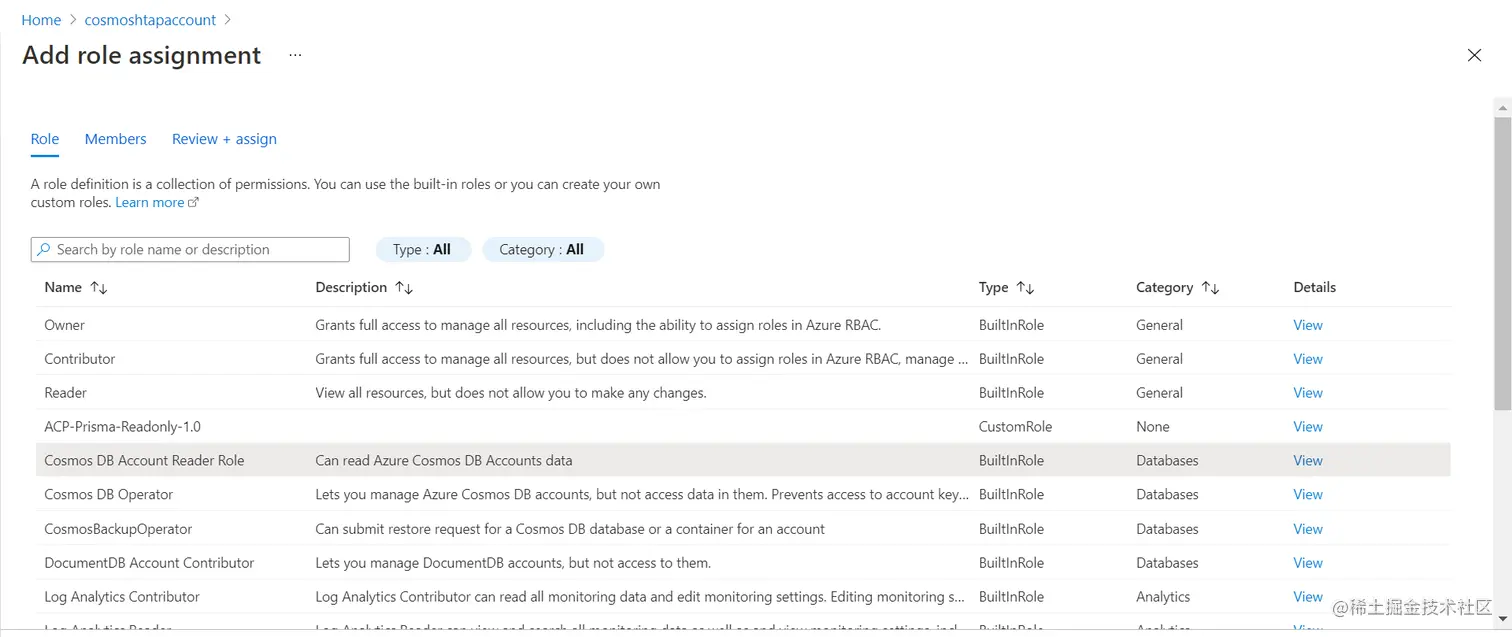Open the ellipsis more options menu
The height and width of the screenshot is (637, 1512).
(295, 56)
